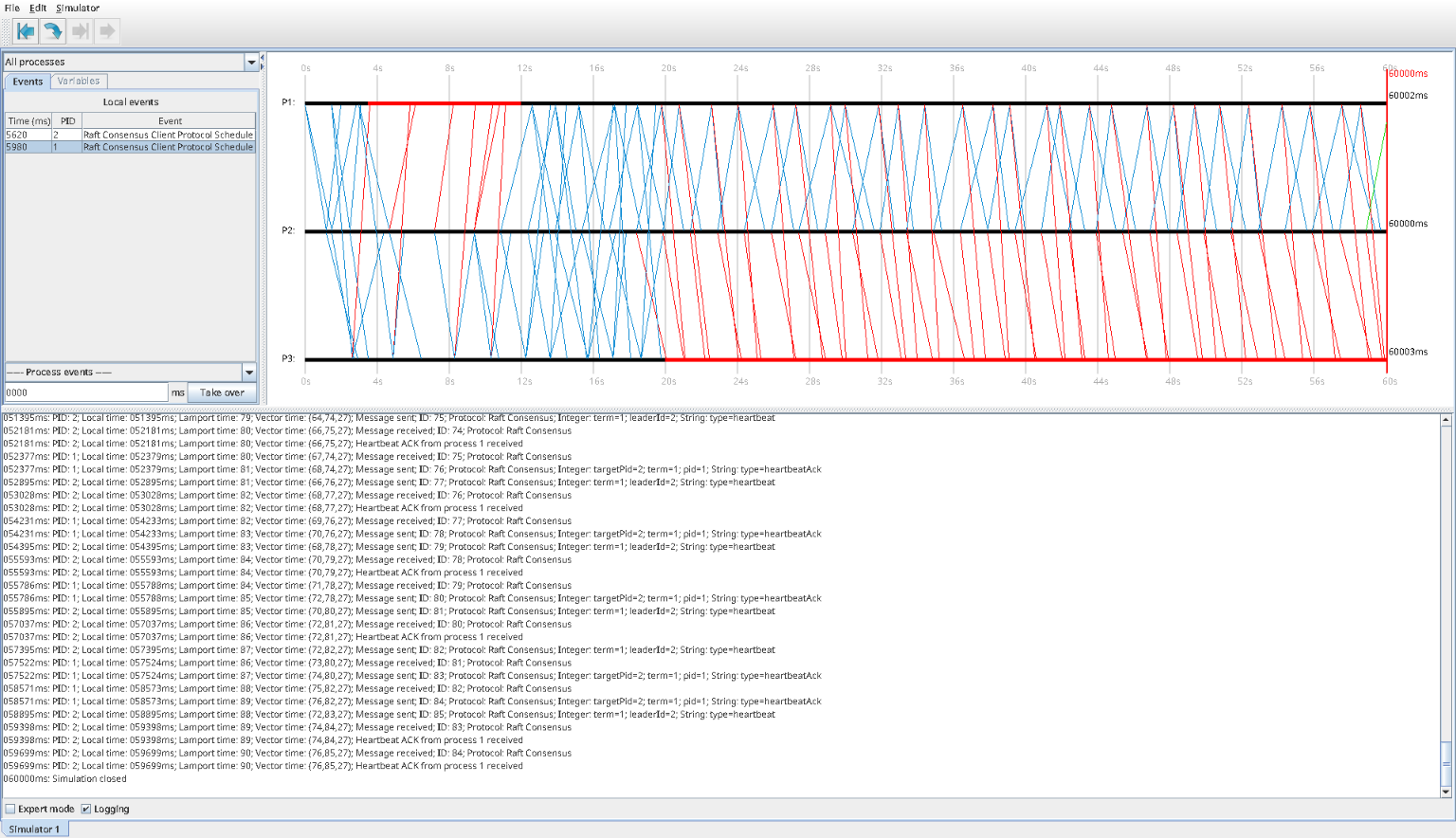The width and height of the screenshot is (1456, 838).
Task: Expand the All processes dropdown
Action: tap(251, 62)
